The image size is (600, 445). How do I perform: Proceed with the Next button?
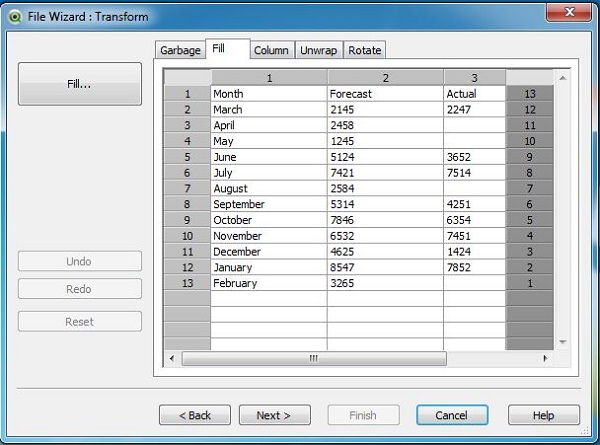pos(273,415)
